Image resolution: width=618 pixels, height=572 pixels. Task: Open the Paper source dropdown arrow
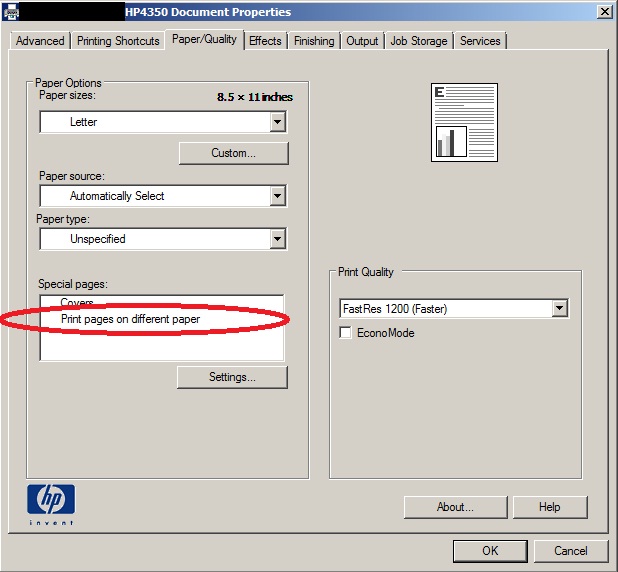(x=278, y=196)
